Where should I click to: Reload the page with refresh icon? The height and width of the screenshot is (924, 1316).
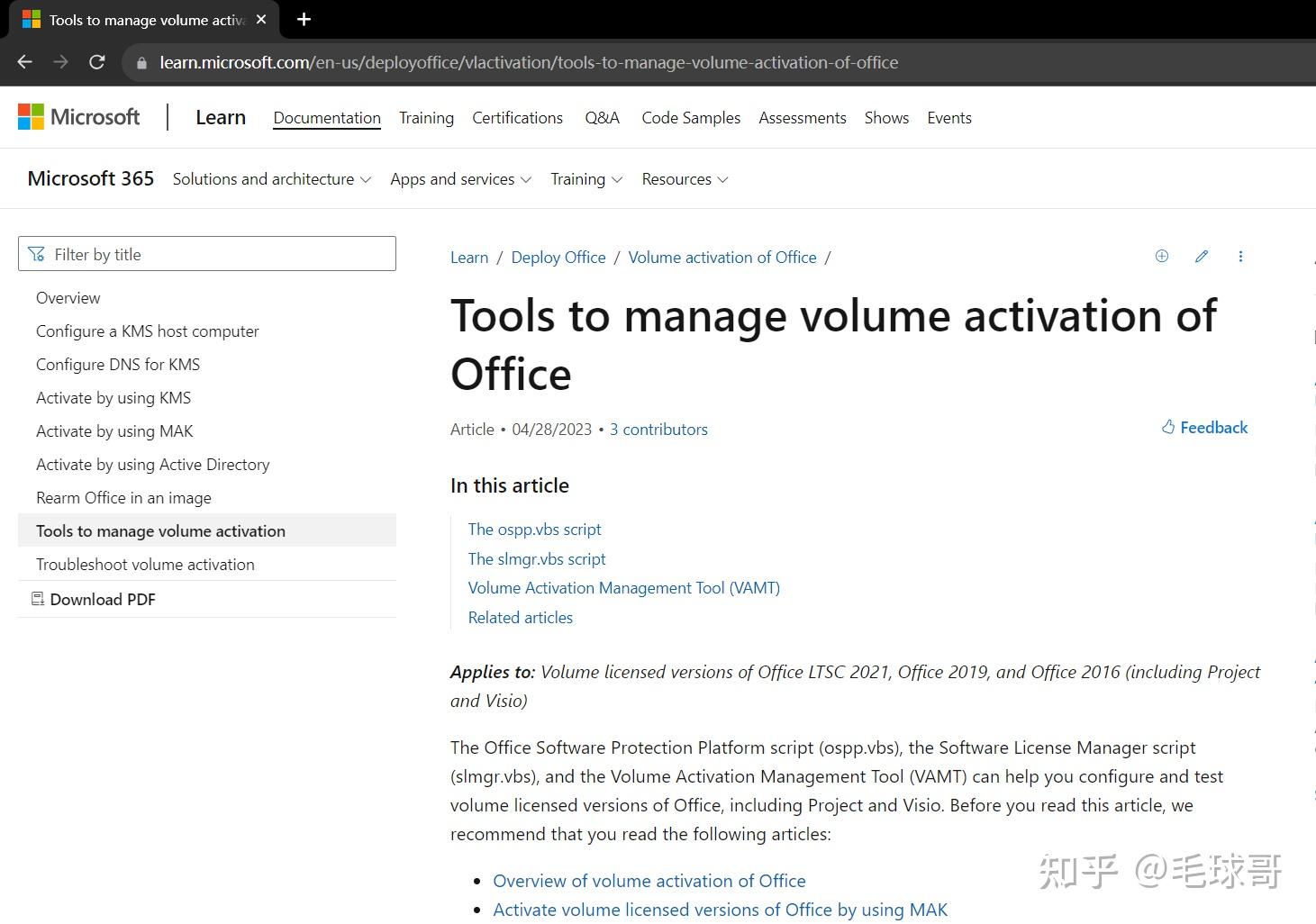(97, 62)
